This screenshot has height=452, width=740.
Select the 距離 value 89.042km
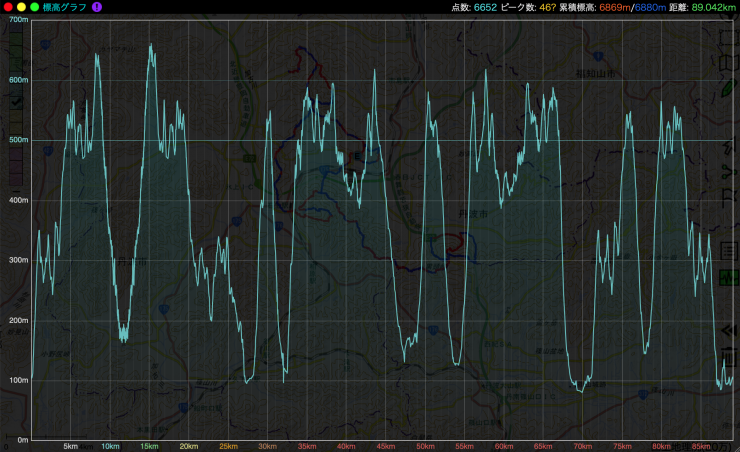[x=714, y=7]
